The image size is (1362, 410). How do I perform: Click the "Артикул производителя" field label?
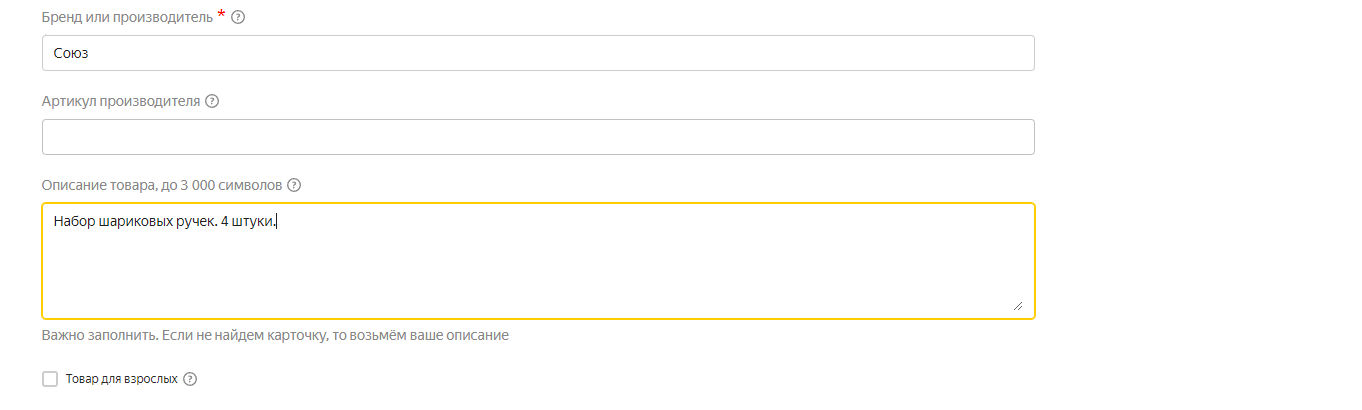point(121,101)
